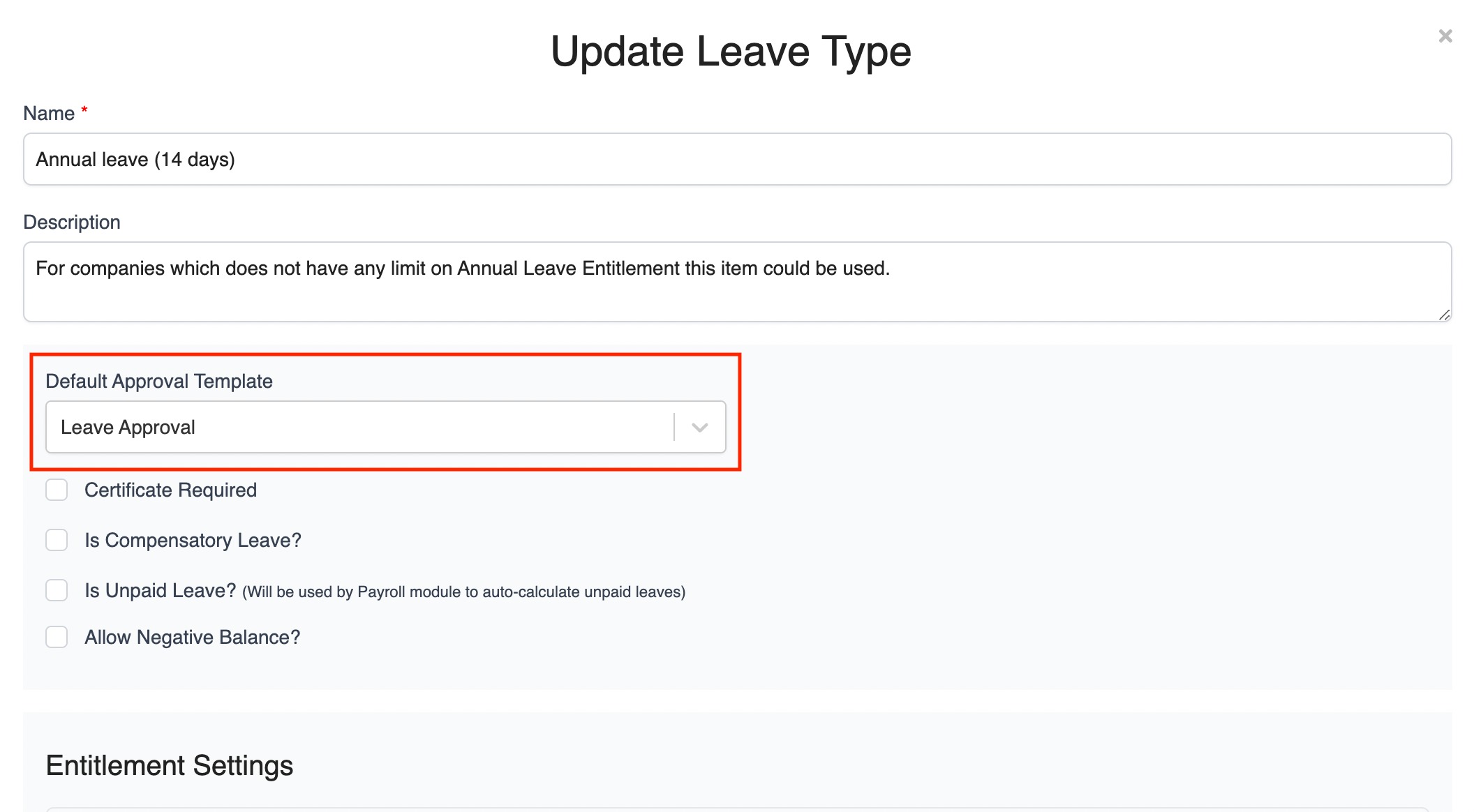Tick the Certificate Required checkbox
The width and height of the screenshot is (1474, 812).
[x=57, y=490]
